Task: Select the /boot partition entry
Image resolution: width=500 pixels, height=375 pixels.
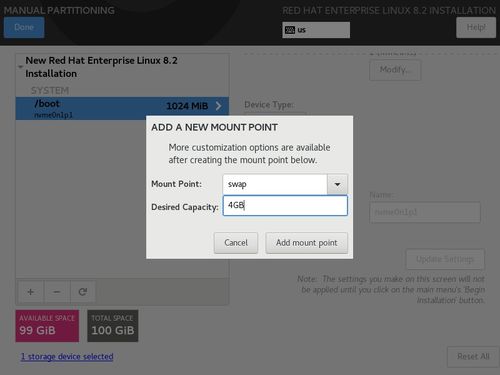Action: (x=122, y=108)
